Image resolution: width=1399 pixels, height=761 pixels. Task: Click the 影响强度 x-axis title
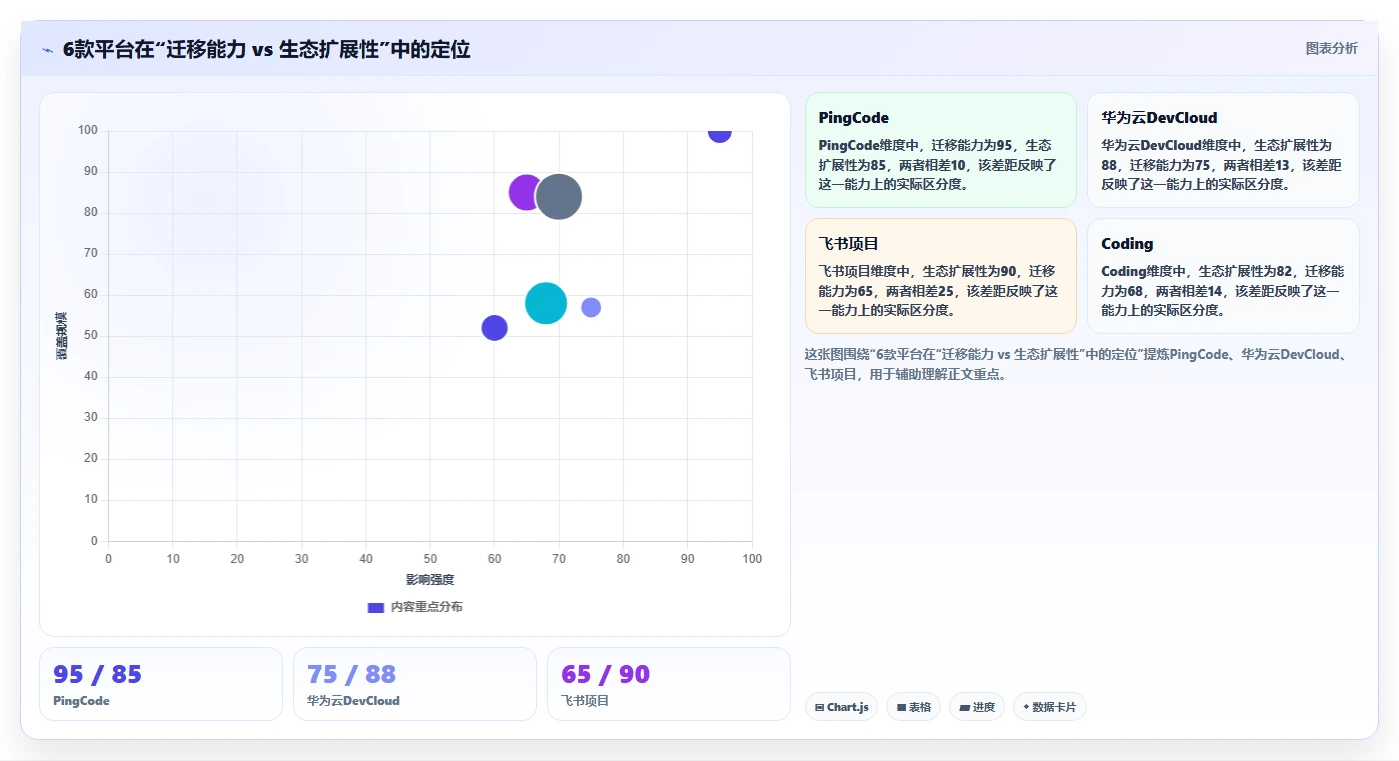coord(430,580)
